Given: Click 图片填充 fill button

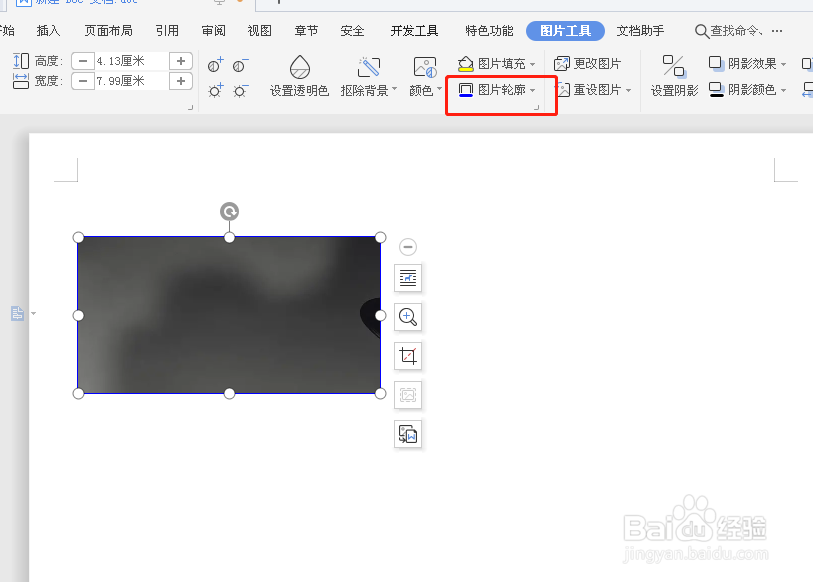Looking at the screenshot, I should coord(492,64).
